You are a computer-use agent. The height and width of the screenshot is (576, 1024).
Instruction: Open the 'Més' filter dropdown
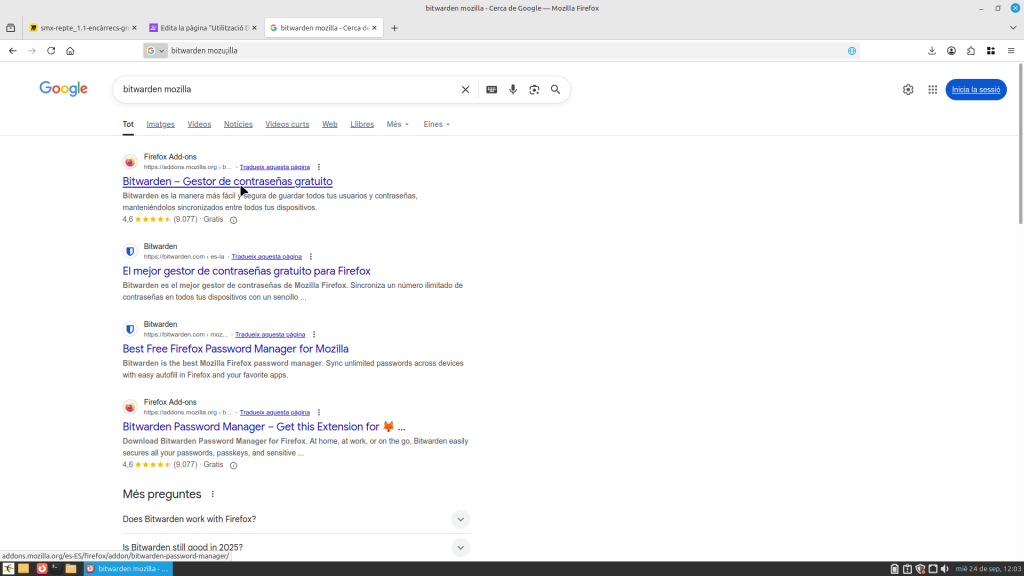point(397,125)
